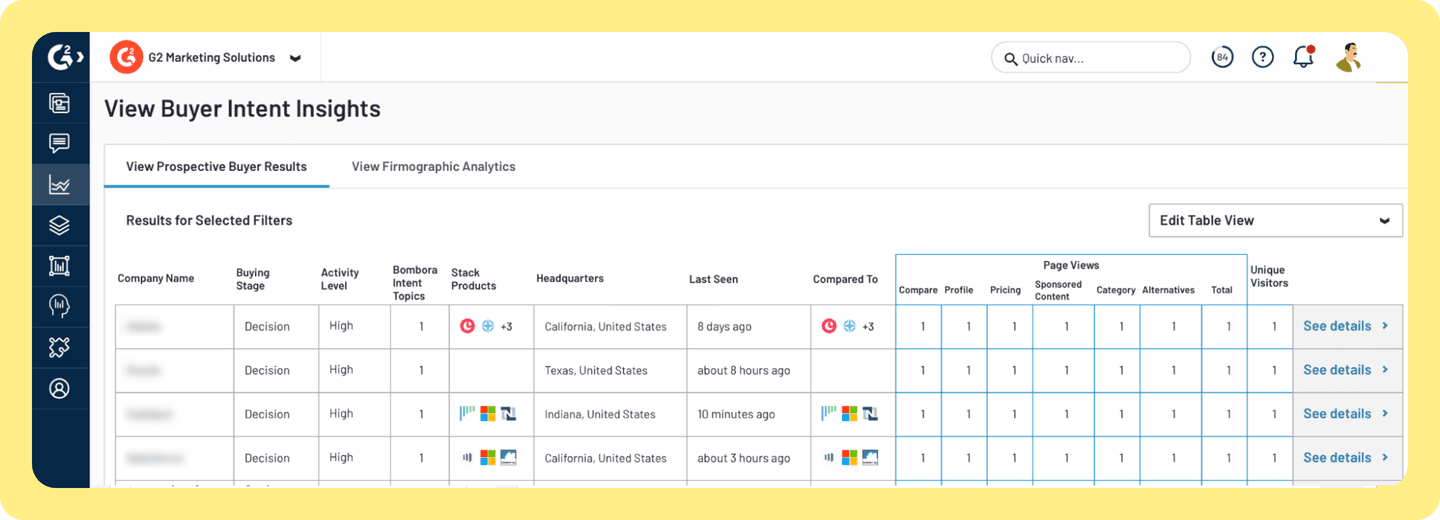Click the 84 score badge in header
The image size is (1440, 520).
pos(1222,58)
